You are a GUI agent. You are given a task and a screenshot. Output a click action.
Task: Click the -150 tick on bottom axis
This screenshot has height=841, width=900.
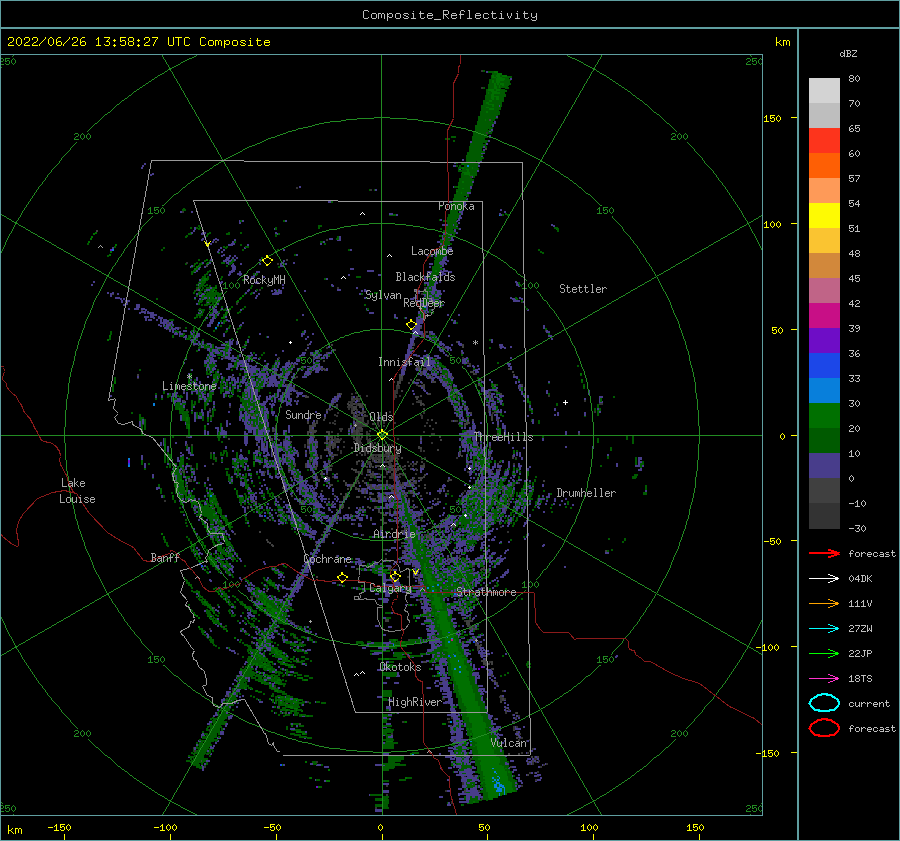click(x=59, y=827)
